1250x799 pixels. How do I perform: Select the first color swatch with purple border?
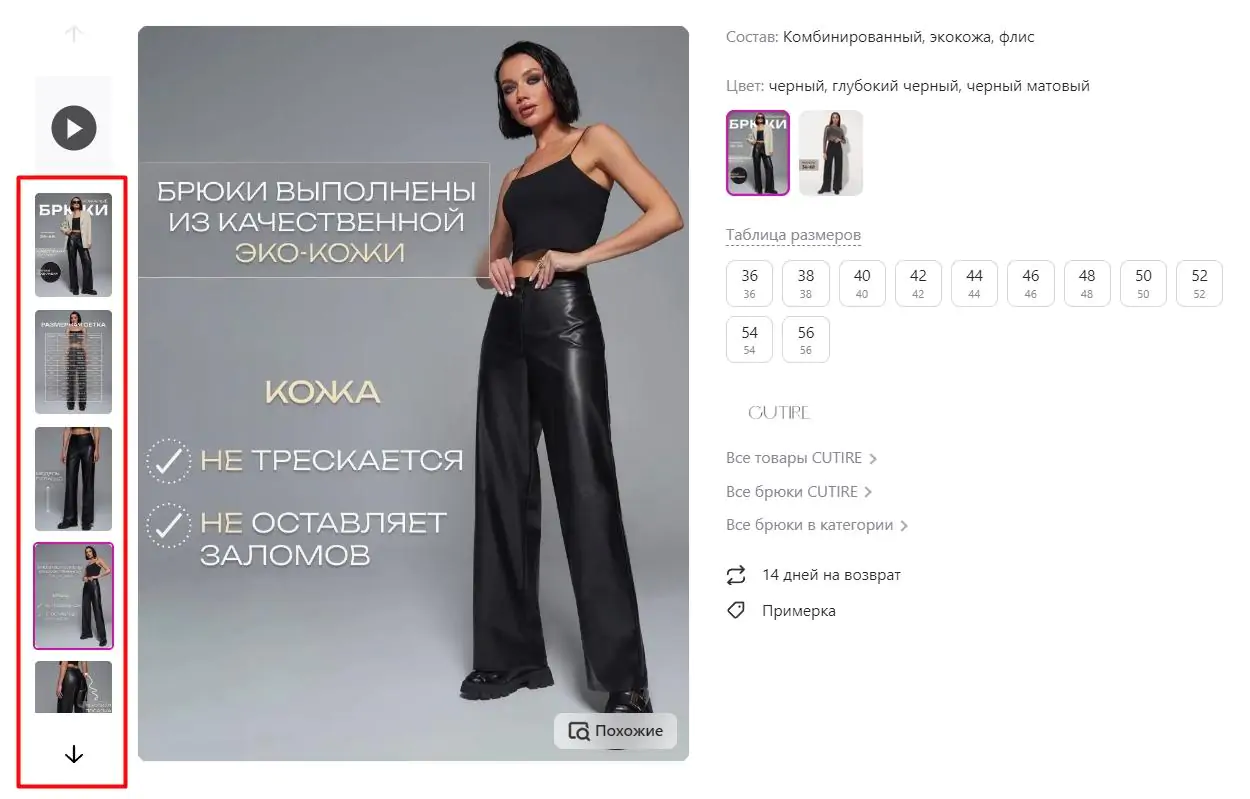coord(758,153)
